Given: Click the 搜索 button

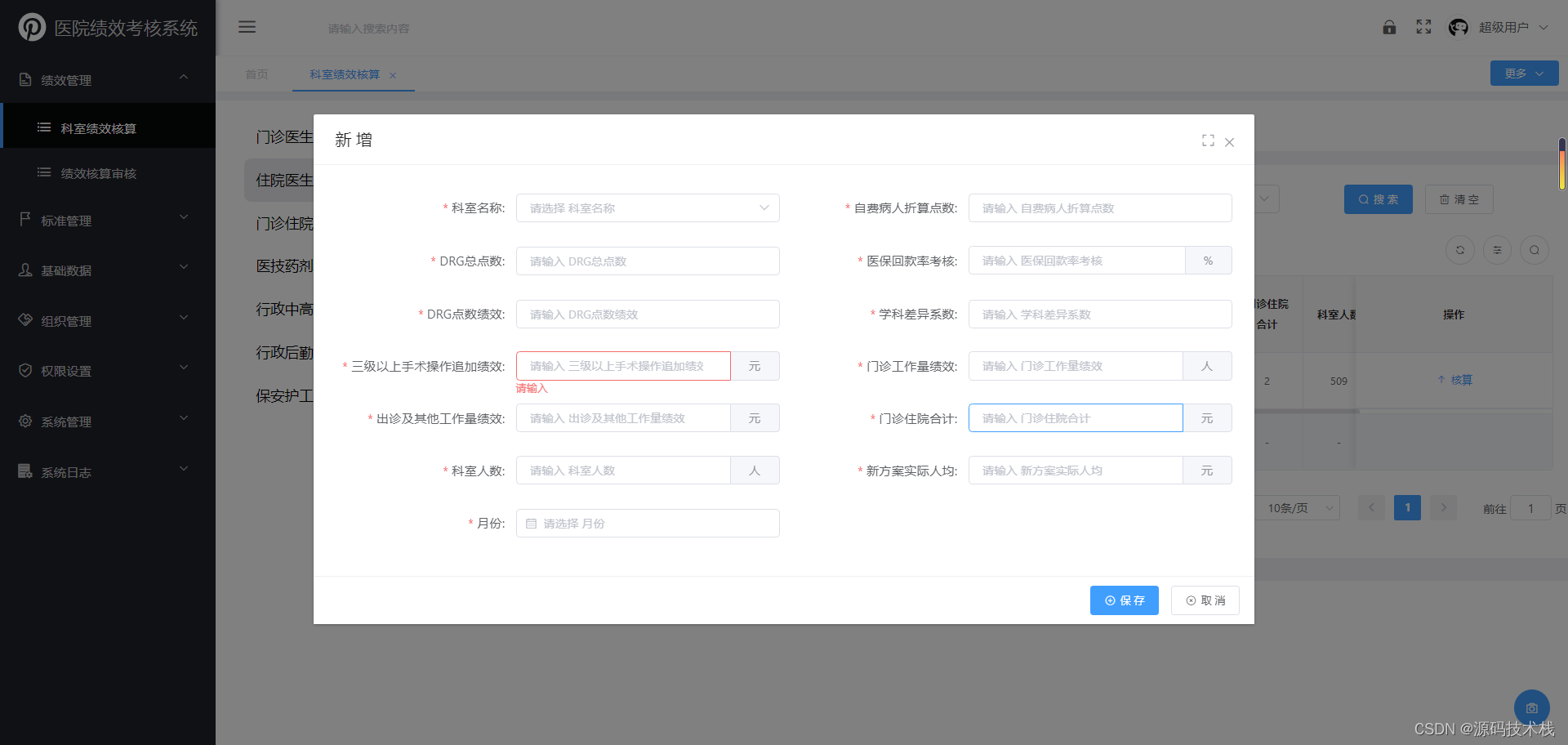Looking at the screenshot, I should point(1379,199).
